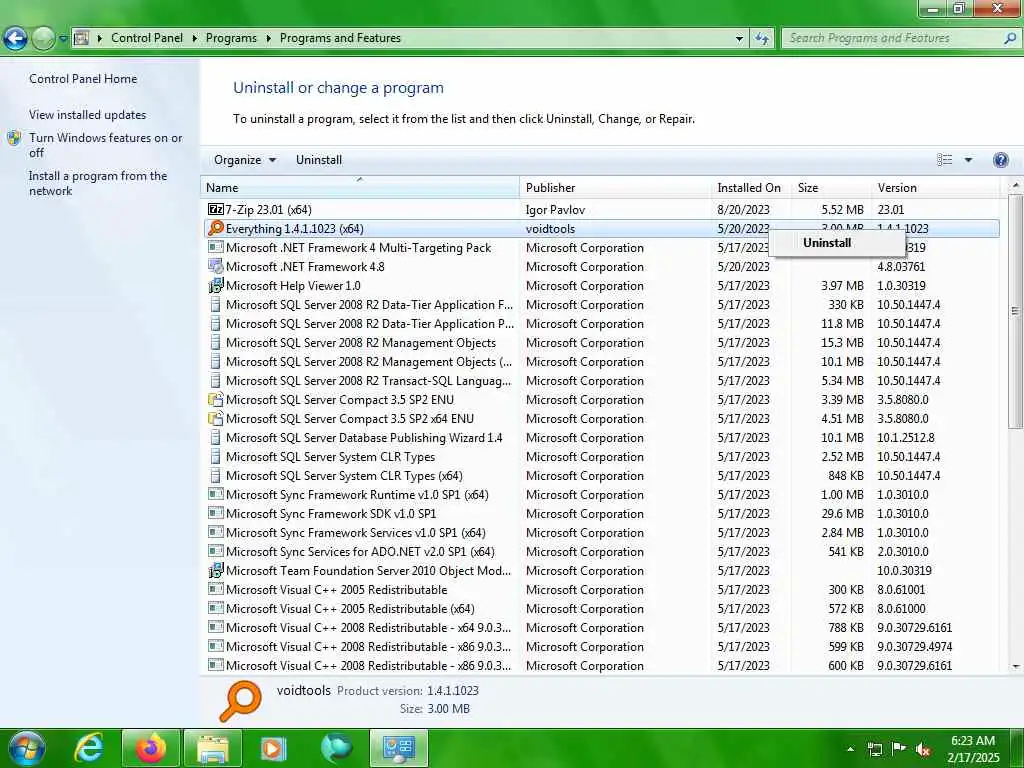Click Igor Pavlov publisher cell
The height and width of the screenshot is (768, 1024).
coord(555,210)
